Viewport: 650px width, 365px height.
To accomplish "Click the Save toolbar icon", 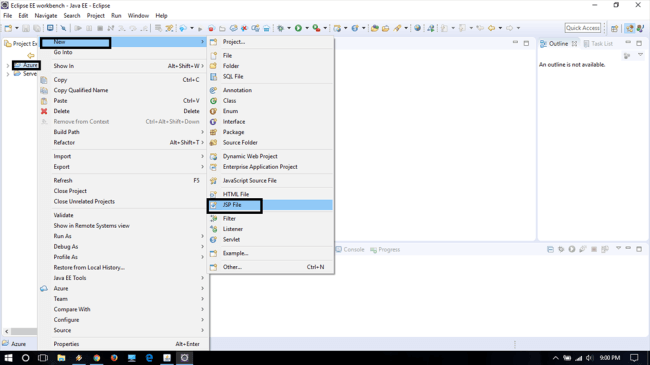I will click(26, 28).
